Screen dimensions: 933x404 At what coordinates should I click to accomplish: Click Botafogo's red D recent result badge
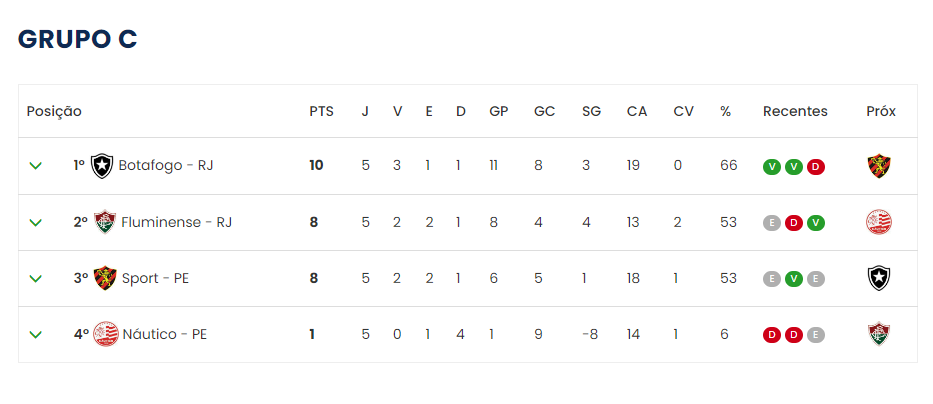click(816, 167)
